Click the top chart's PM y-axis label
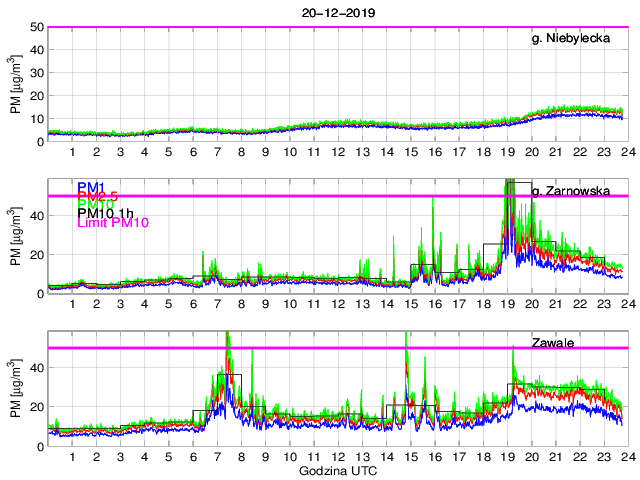640x480 pixels. 17,84
